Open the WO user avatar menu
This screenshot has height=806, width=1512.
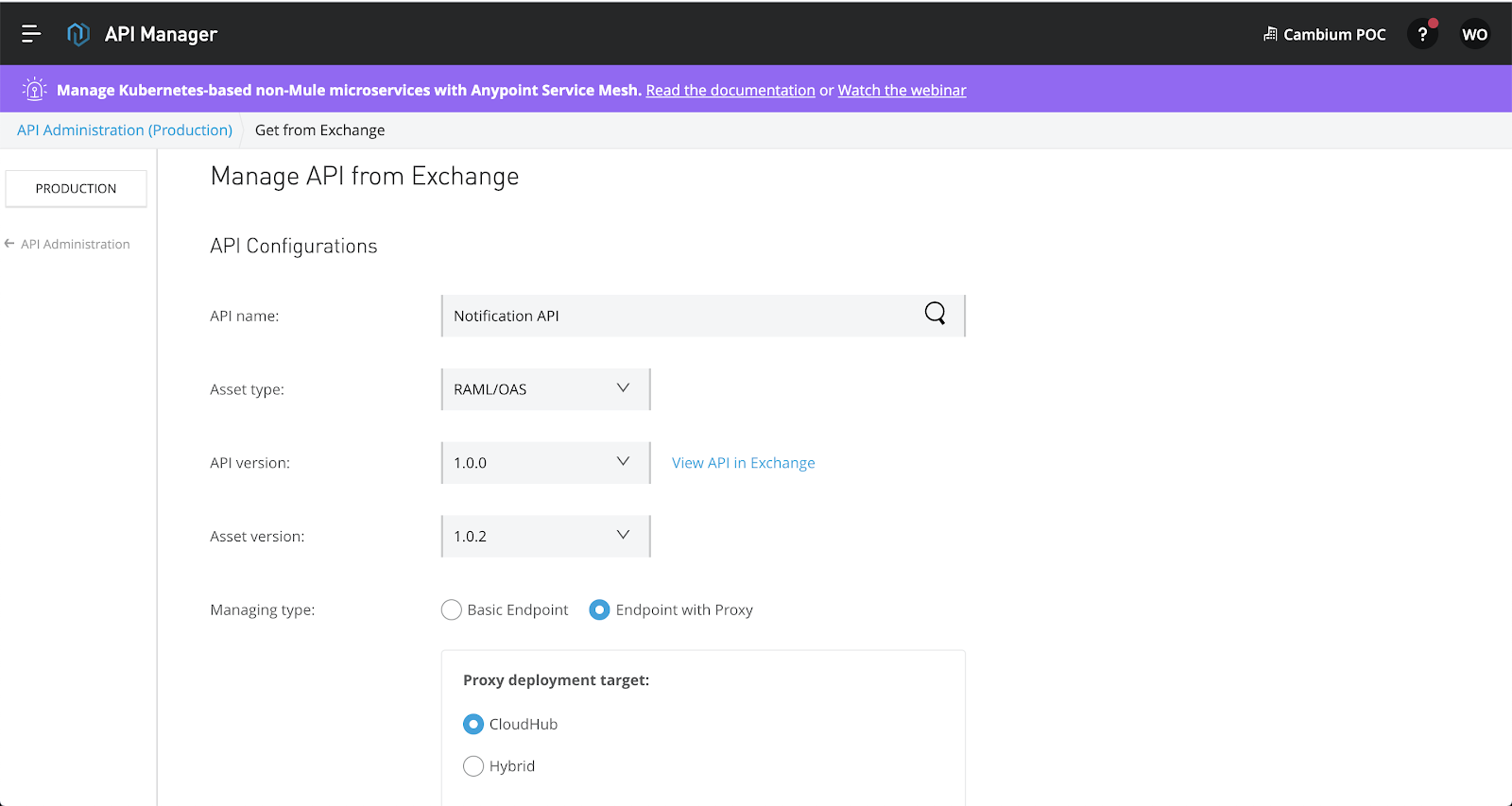tap(1474, 34)
